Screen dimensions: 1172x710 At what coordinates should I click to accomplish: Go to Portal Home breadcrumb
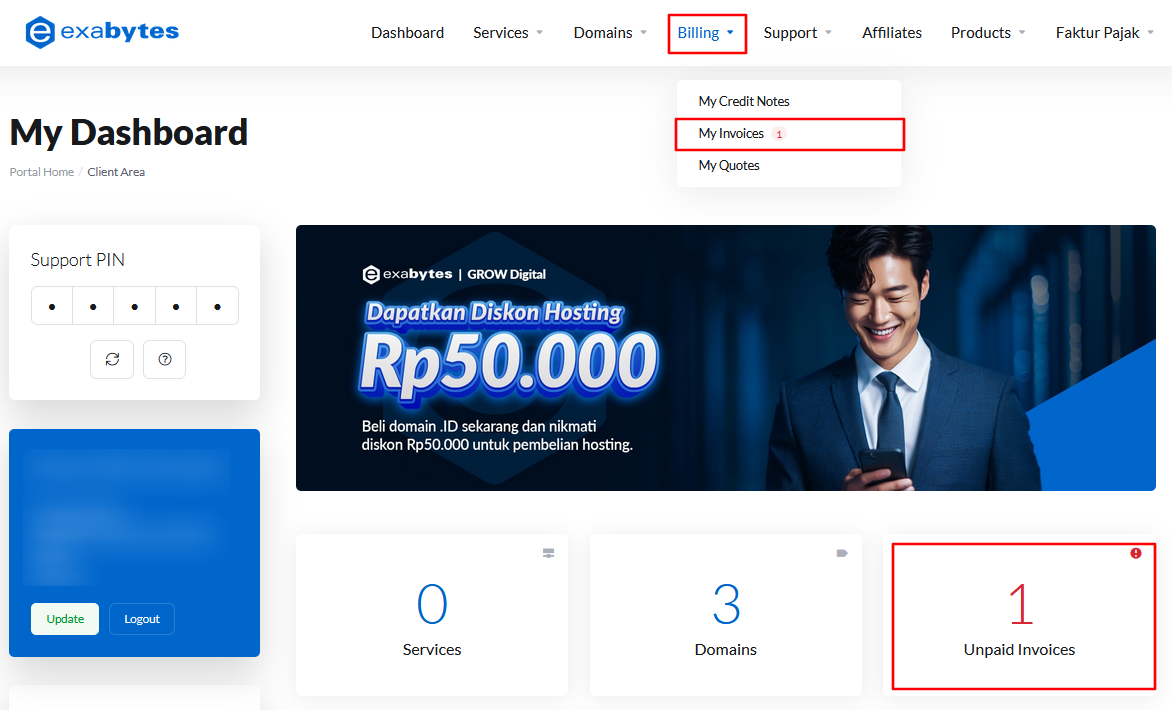coord(42,172)
